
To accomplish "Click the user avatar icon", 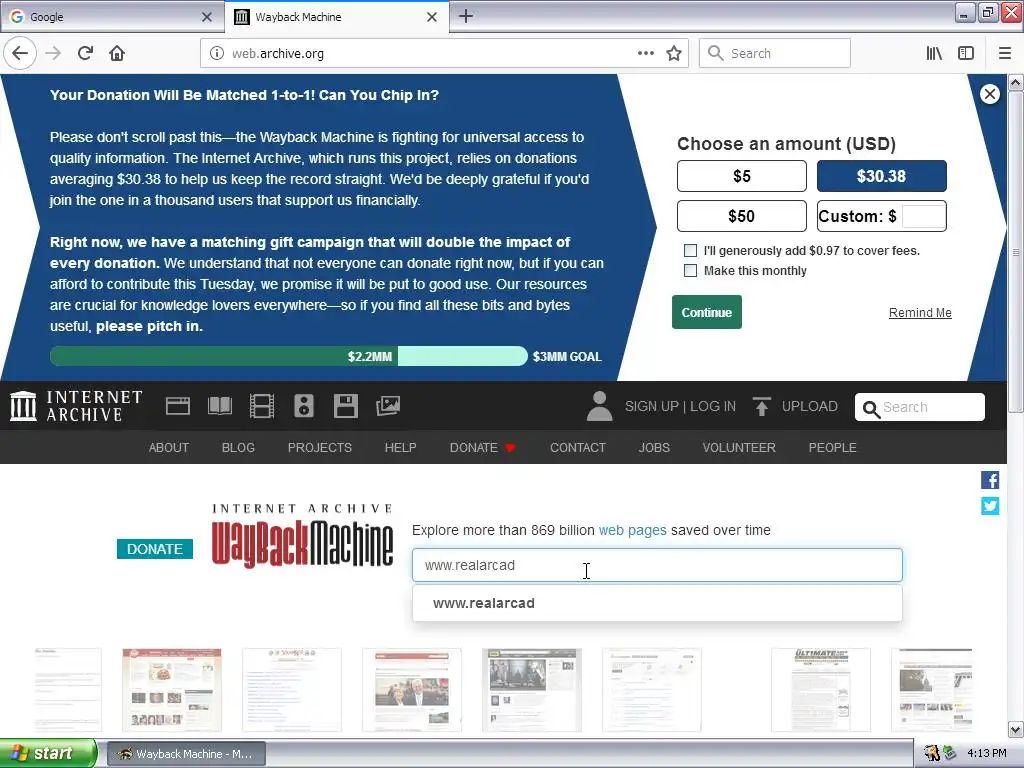I will (599, 406).
